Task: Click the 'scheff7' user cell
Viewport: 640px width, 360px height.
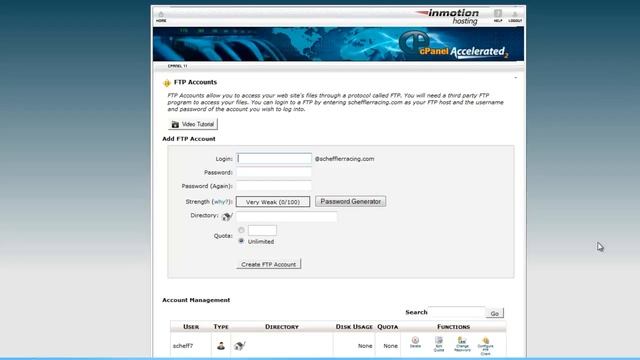Action: [x=182, y=346]
